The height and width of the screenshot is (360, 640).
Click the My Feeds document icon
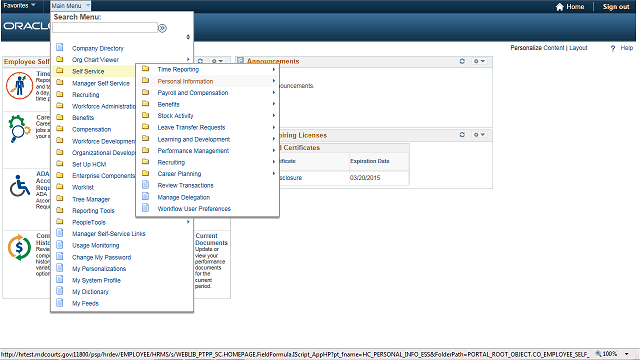[x=60, y=302]
